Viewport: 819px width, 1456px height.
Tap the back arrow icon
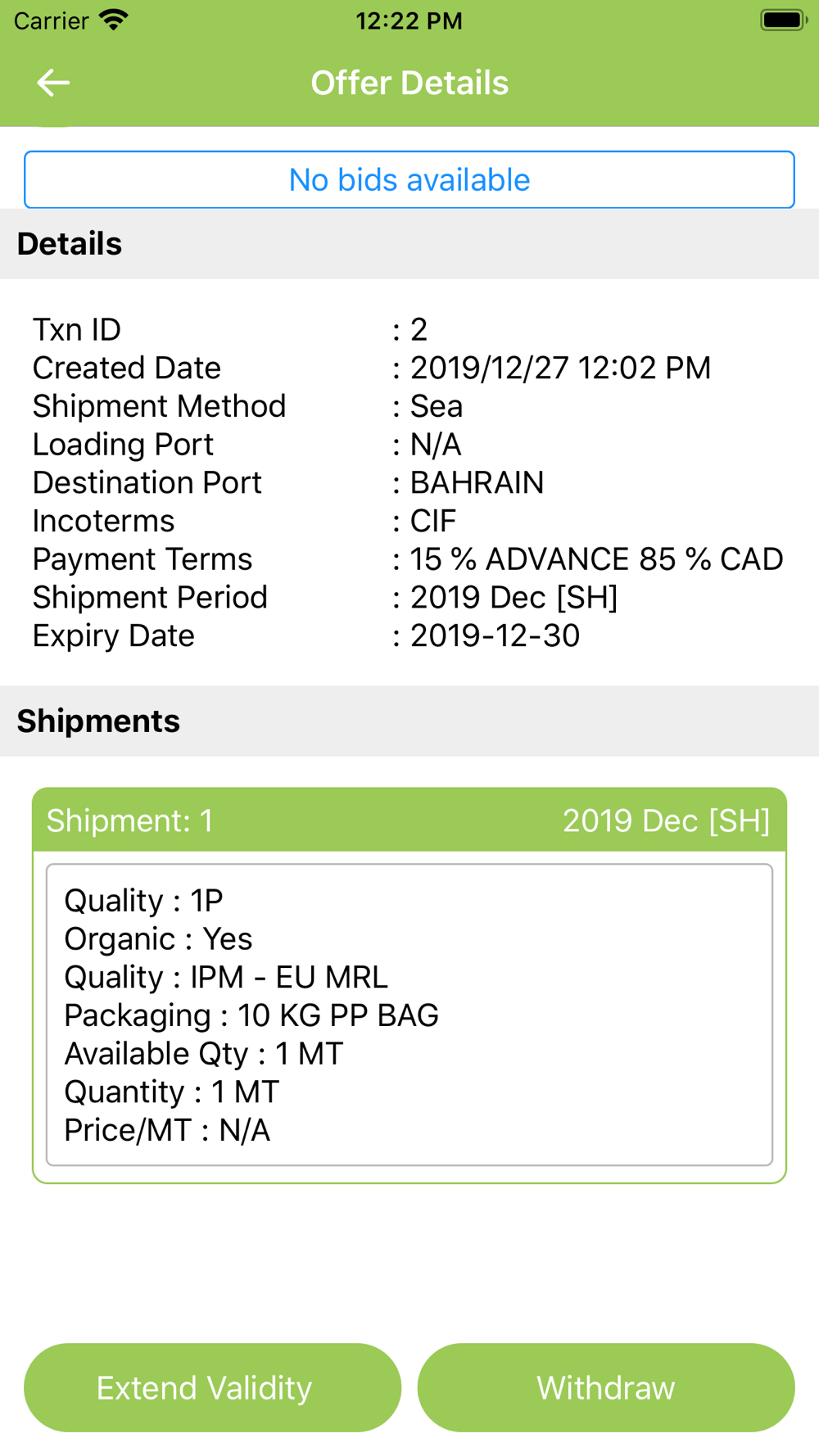click(53, 83)
